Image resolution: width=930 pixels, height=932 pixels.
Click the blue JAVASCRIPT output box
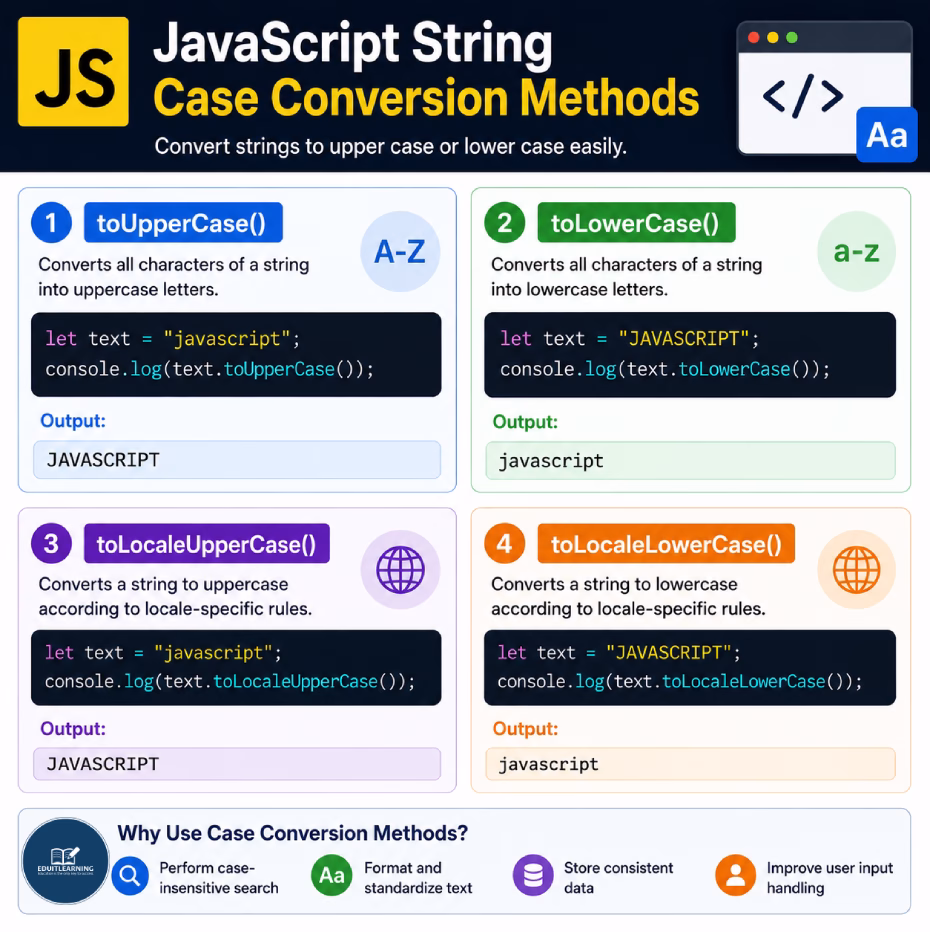coord(237,459)
